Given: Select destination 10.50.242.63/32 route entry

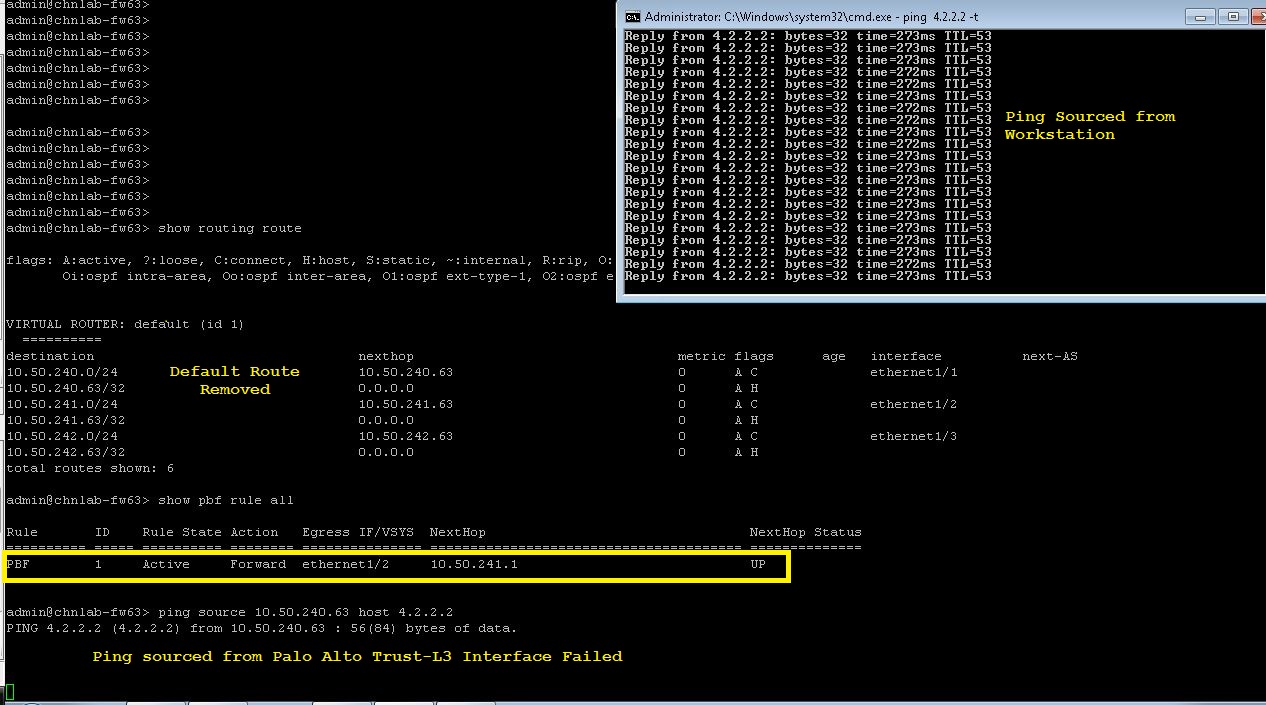Looking at the screenshot, I should pyautogui.click(x=66, y=452).
